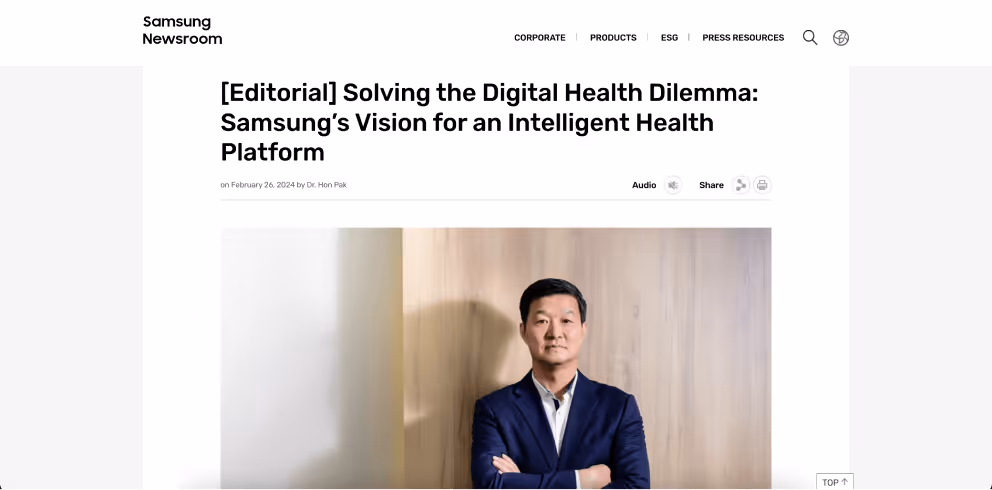992x490 pixels.
Task: Click the TOP button to scroll up
Action: (x=834, y=482)
